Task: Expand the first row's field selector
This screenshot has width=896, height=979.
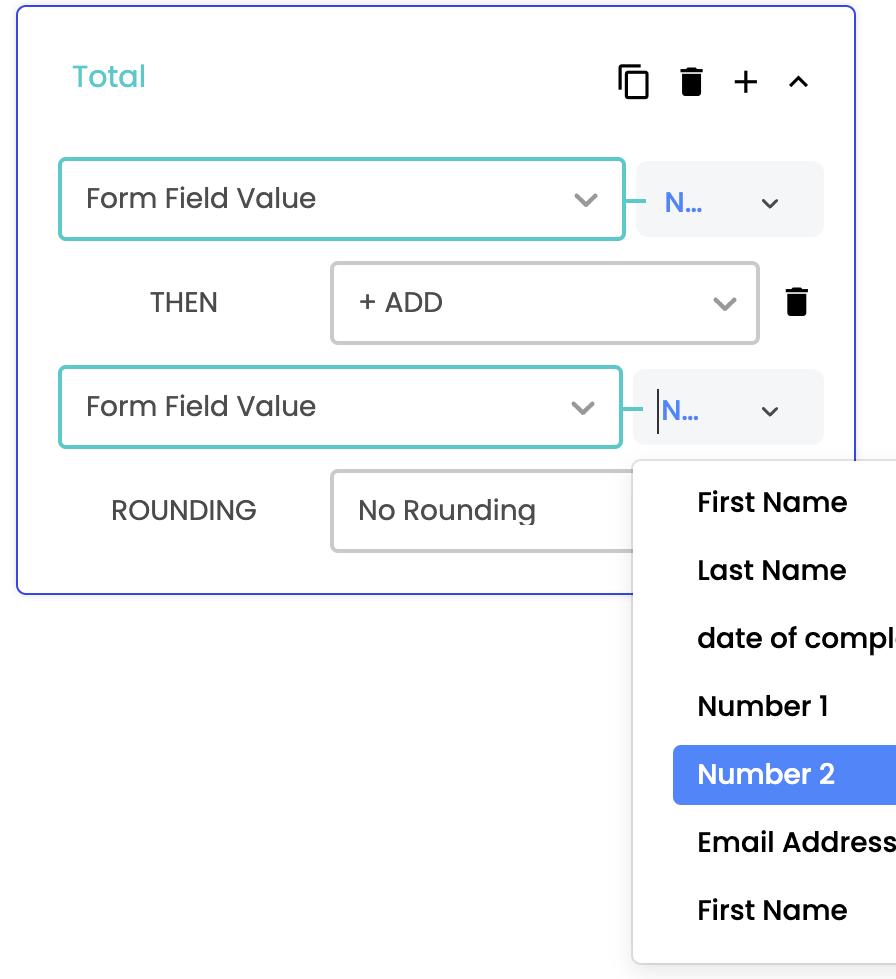Action: (x=730, y=199)
